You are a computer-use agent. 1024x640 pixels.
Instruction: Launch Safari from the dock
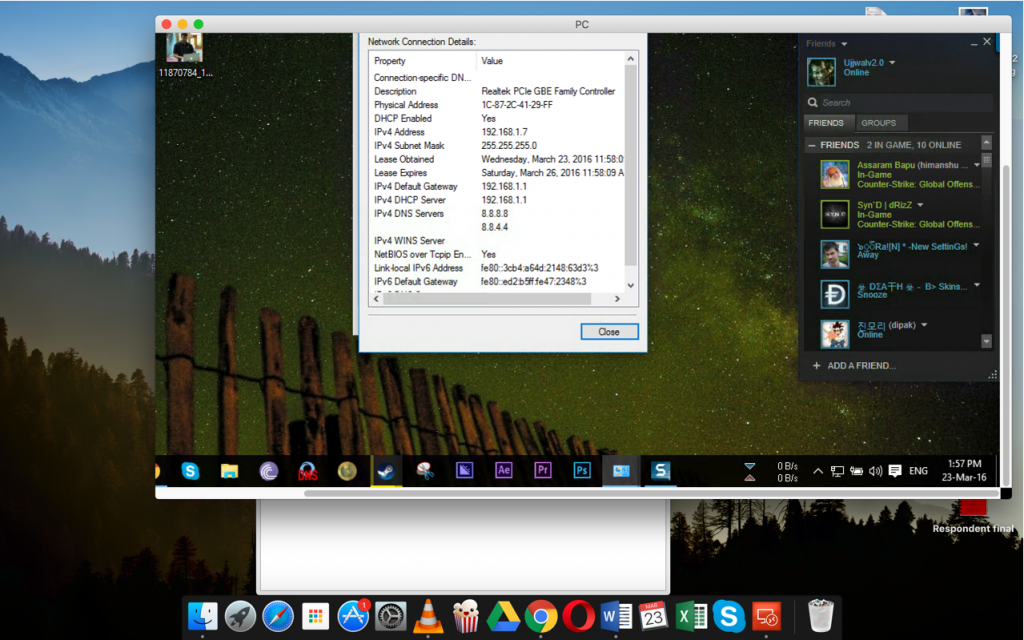pos(278,616)
